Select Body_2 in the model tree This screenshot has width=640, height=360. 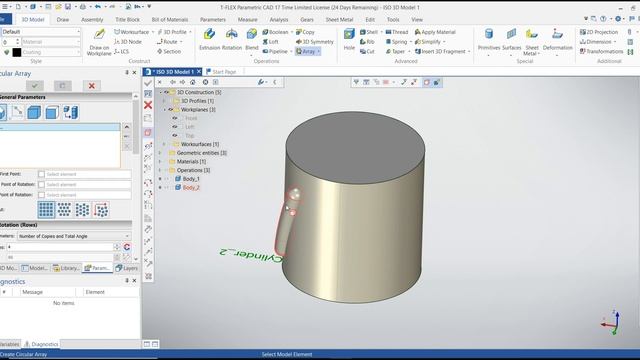point(191,188)
